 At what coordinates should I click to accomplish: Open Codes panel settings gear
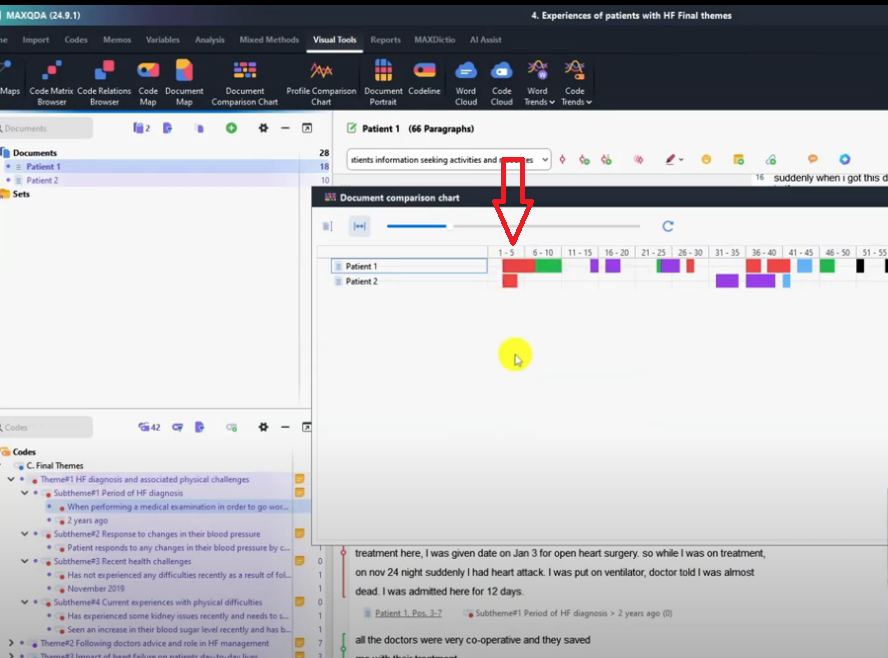[x=263, y=427]
